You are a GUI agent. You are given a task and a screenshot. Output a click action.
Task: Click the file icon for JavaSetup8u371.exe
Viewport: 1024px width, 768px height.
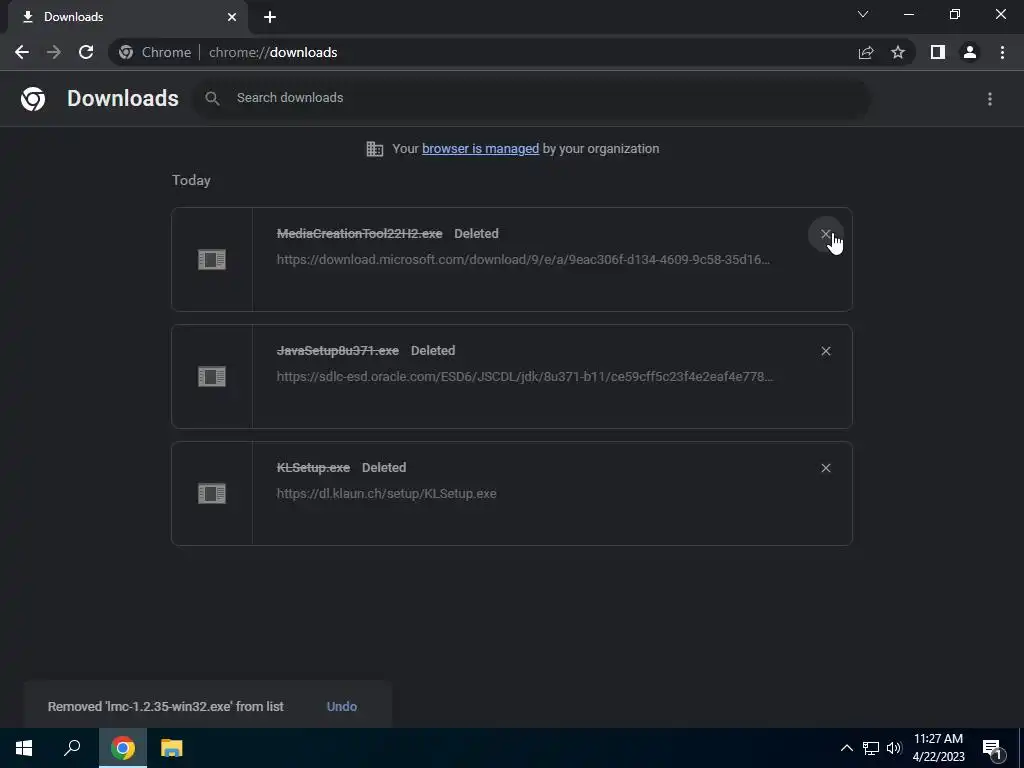212,376
